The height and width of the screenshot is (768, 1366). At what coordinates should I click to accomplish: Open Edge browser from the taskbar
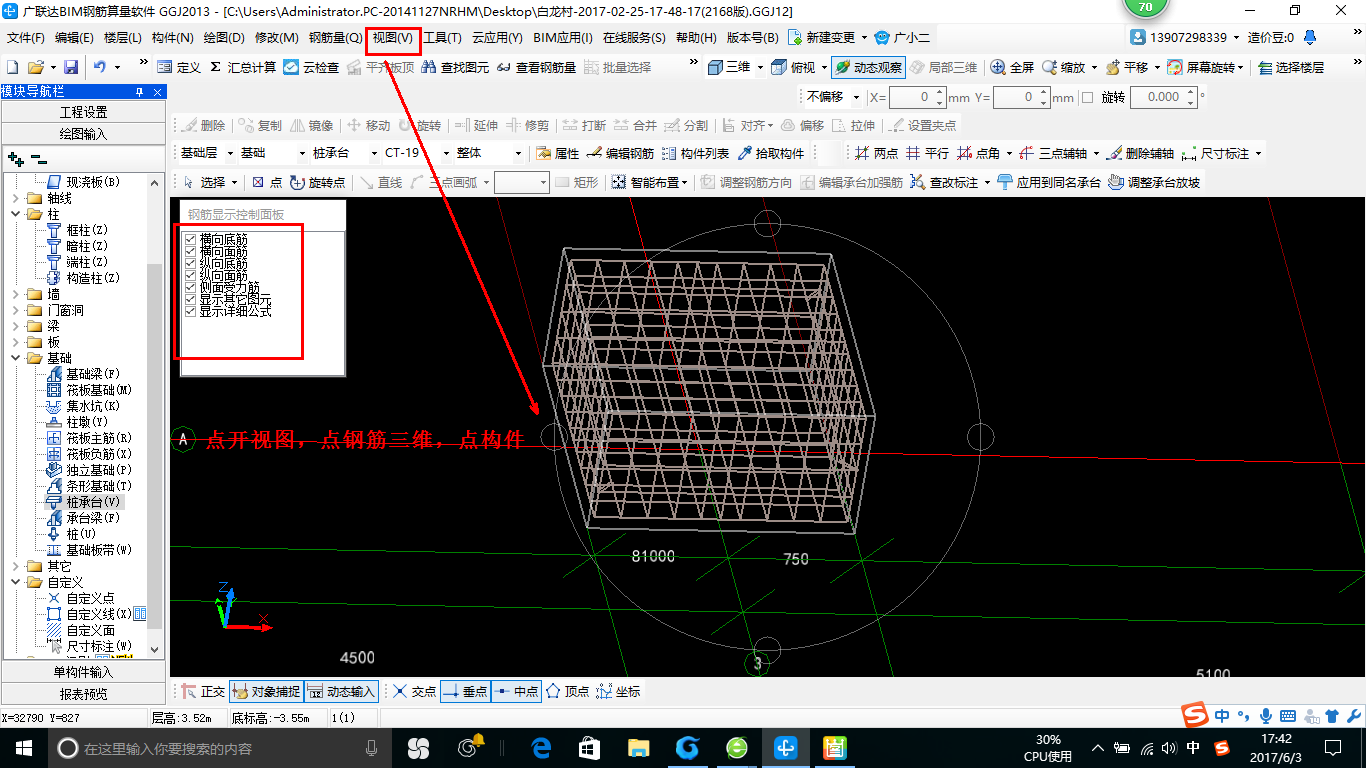542,747
